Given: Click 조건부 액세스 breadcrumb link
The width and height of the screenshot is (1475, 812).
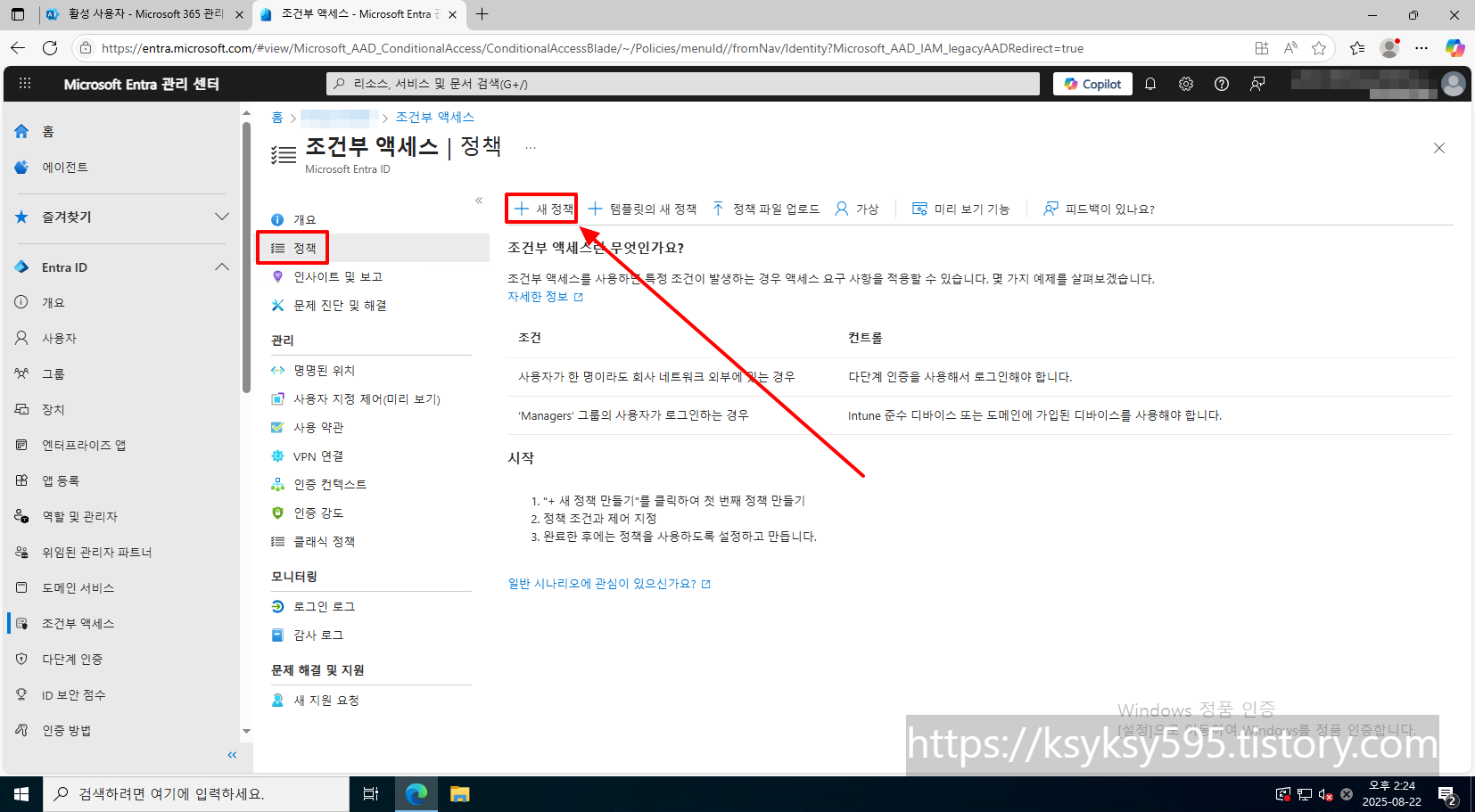Looking at the screenshot, I should tap(434, 117).
